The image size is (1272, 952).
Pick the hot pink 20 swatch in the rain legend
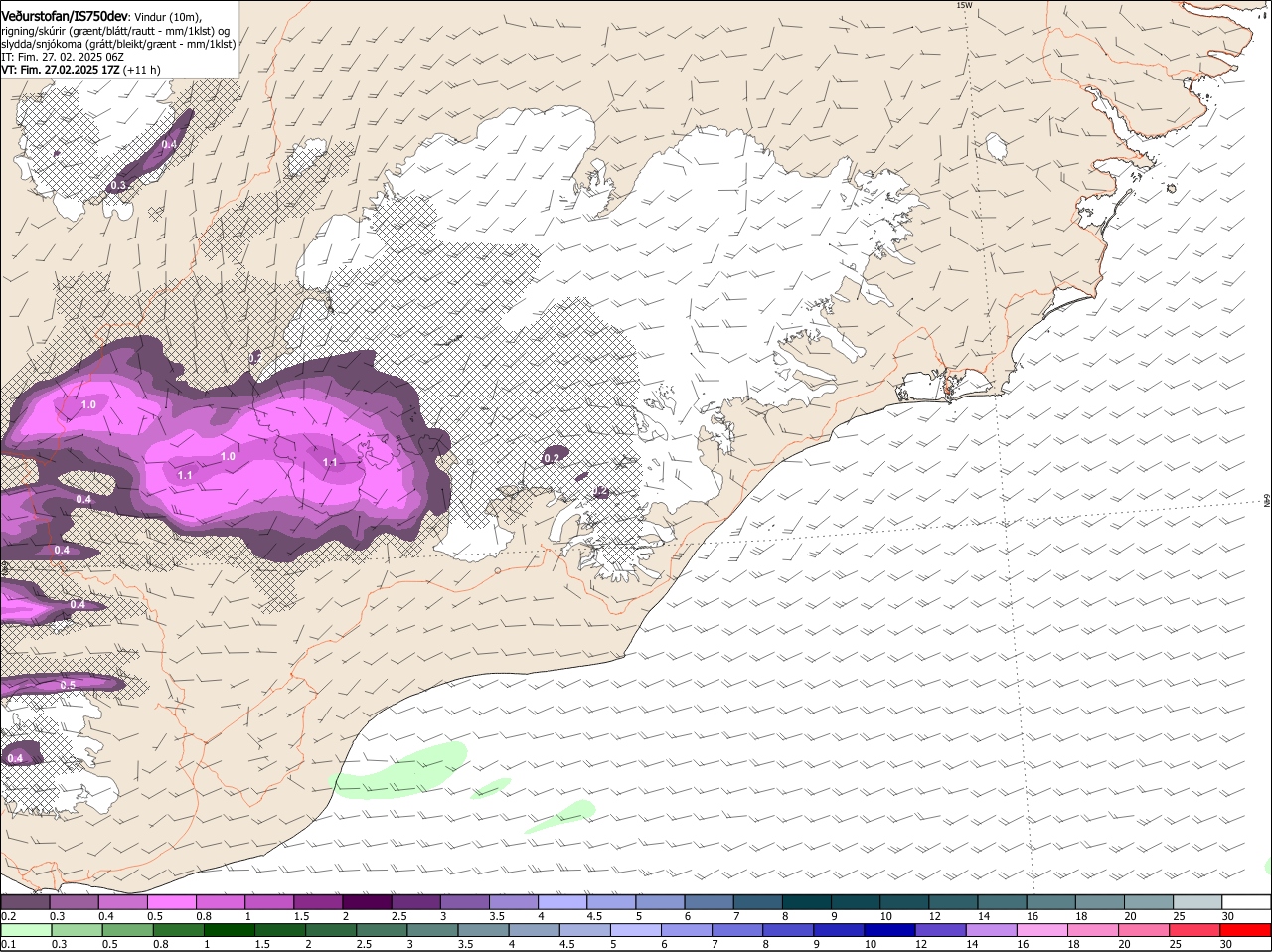tap(1143, 930)
